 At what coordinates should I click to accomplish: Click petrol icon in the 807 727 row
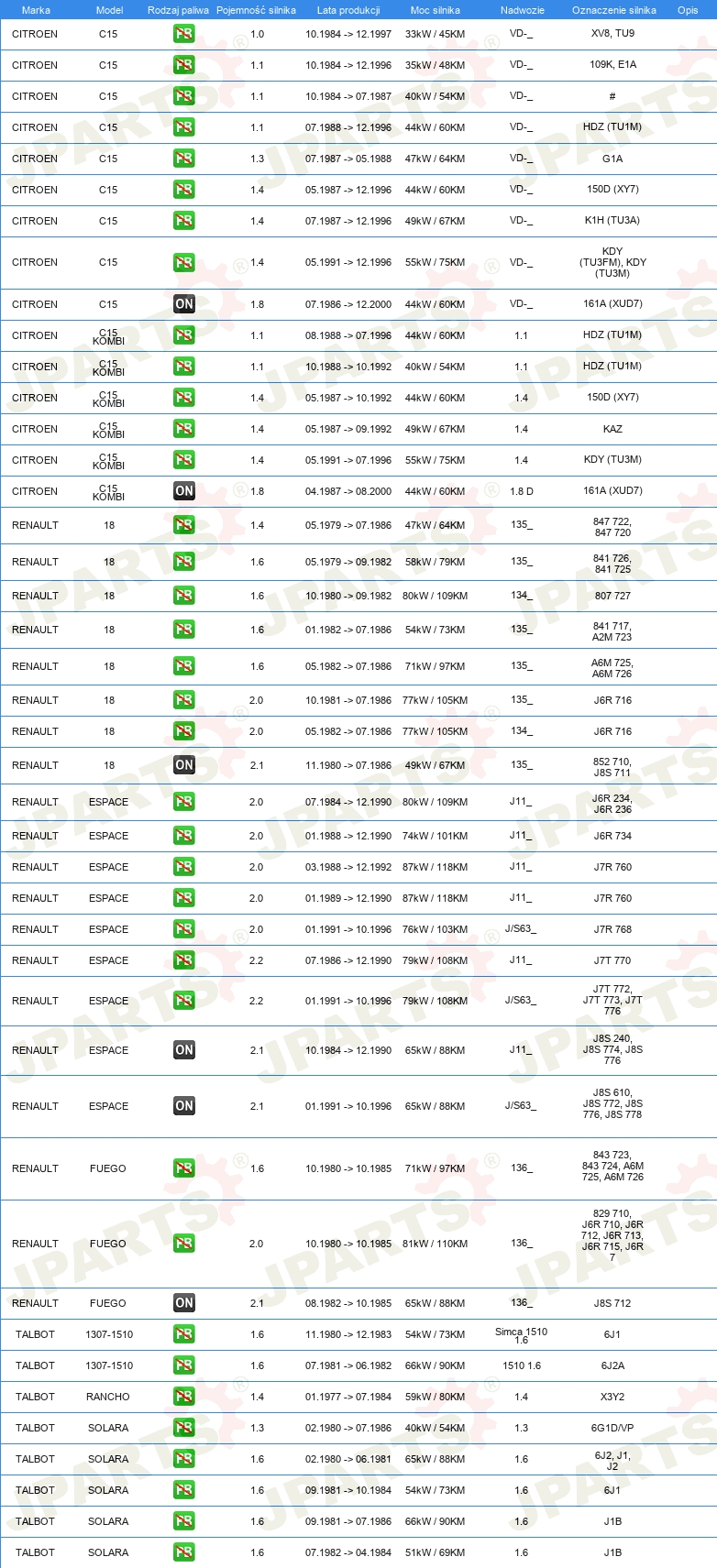(x=183, y=596)
